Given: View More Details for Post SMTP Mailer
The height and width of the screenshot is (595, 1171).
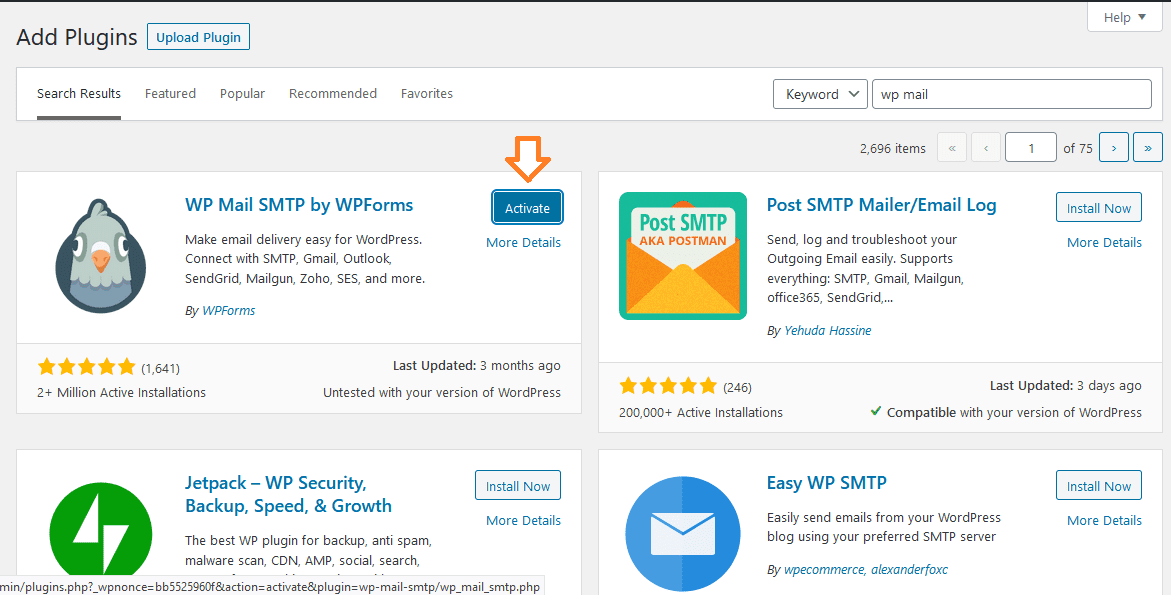Looking at the screenshot, I should (x=1105, y=243).
